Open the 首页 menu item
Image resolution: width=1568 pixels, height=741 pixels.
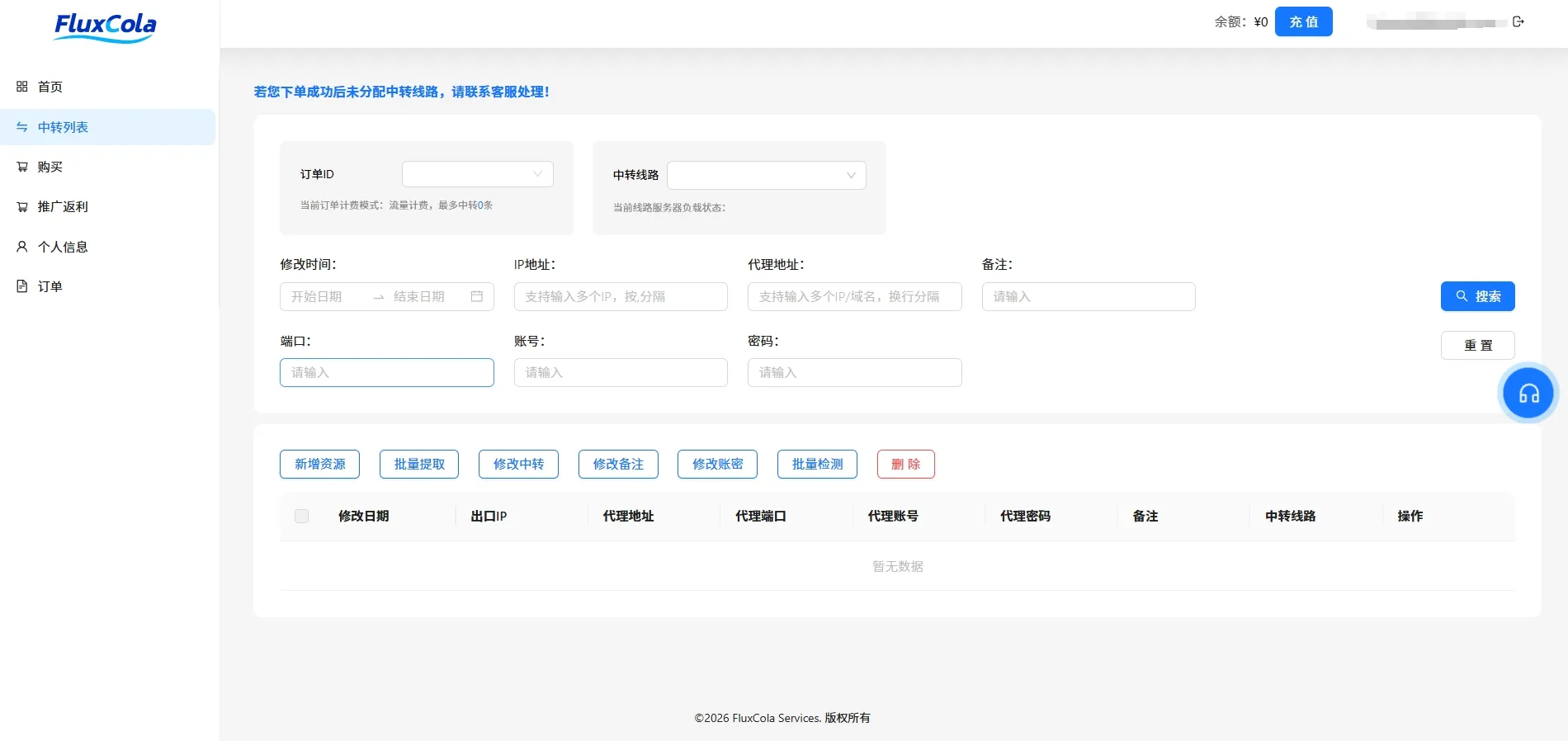108,87
